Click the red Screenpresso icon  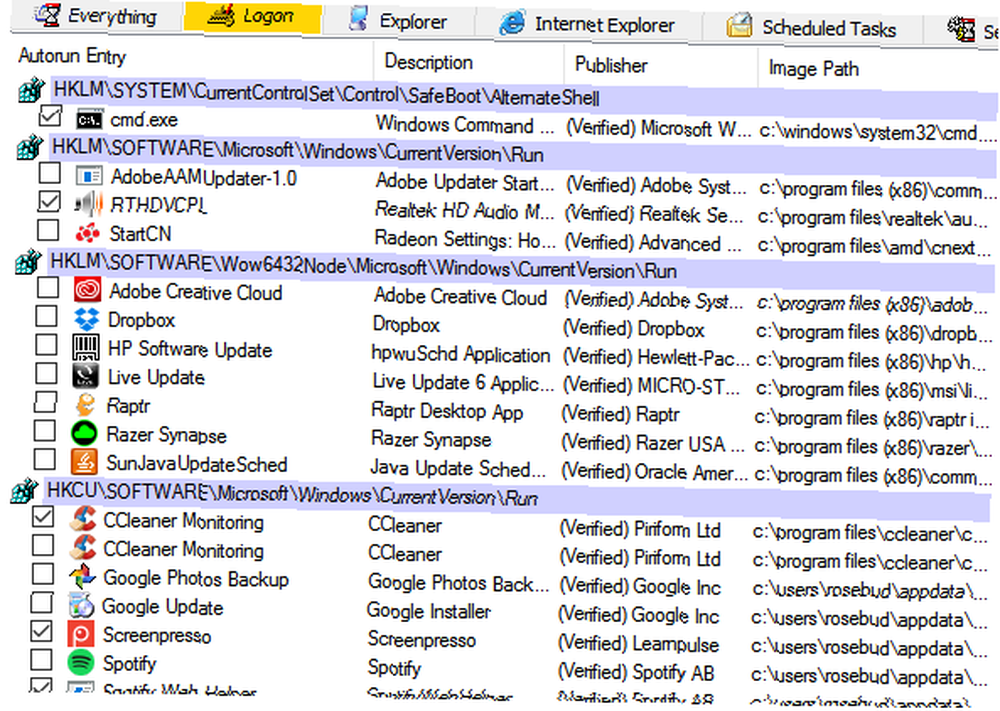[x=80, y=634]
